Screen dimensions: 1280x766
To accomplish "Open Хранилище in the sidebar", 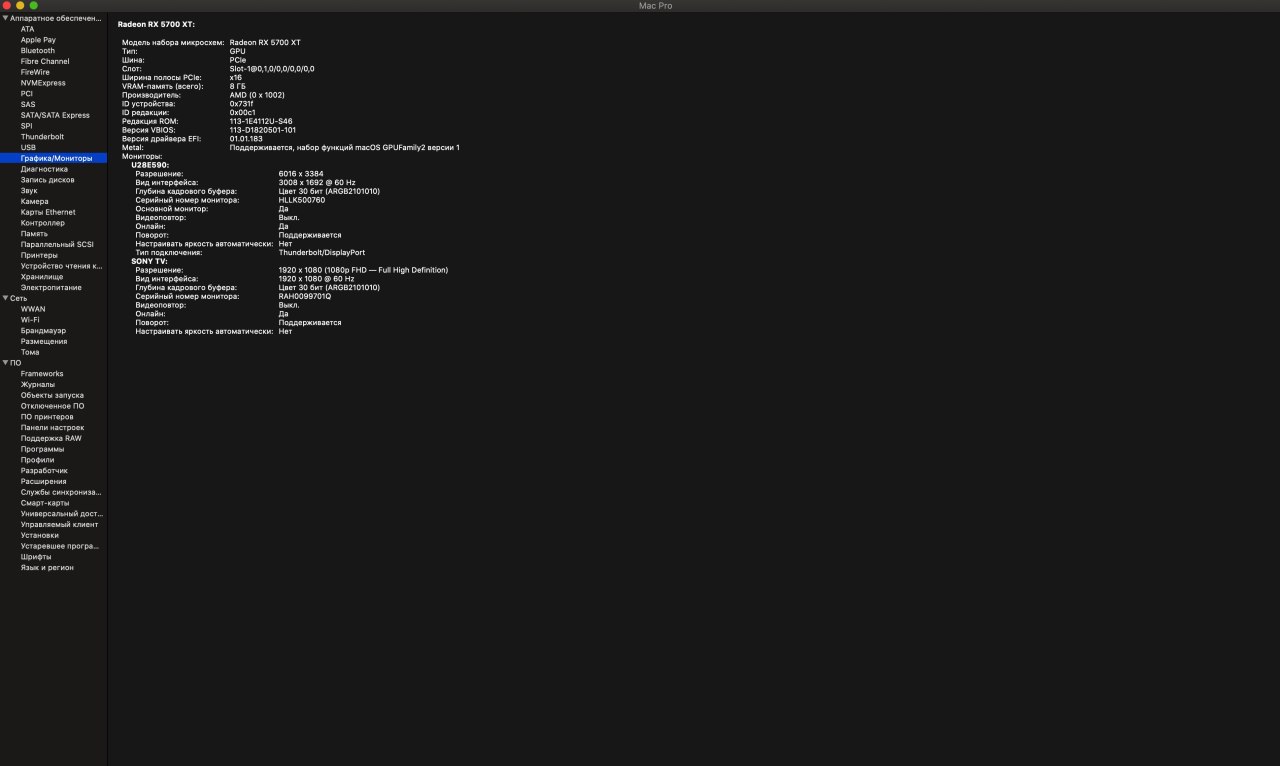I will point(42,277).
